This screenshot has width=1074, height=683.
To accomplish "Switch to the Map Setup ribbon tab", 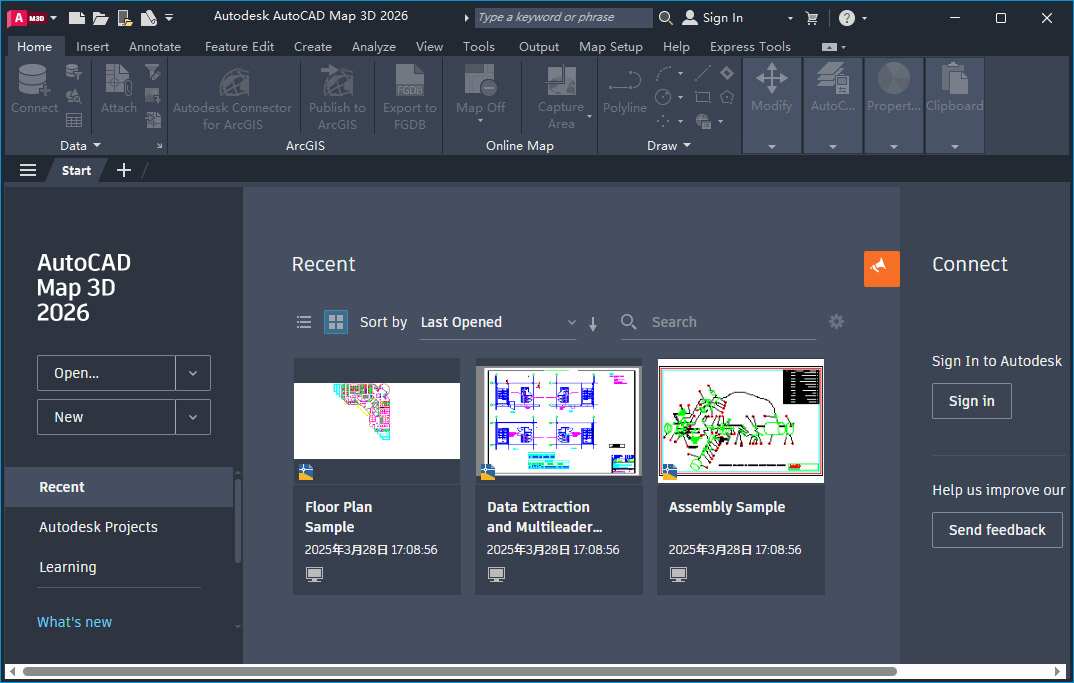I will [x=611, y=46].
